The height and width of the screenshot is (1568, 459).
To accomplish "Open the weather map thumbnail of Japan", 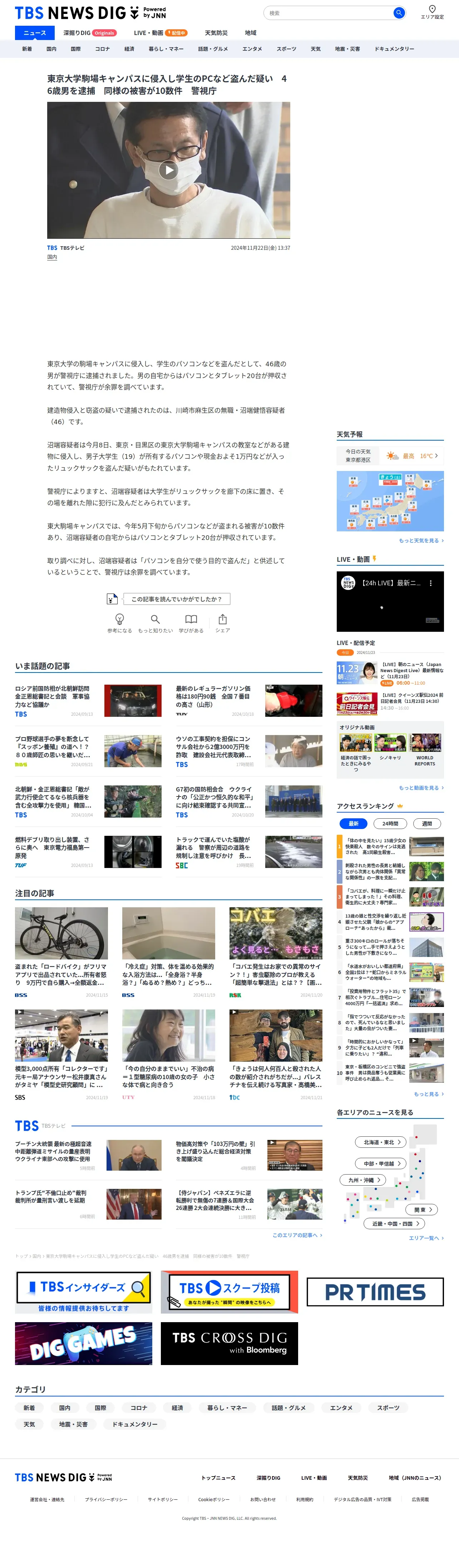I will coord(390,501).
